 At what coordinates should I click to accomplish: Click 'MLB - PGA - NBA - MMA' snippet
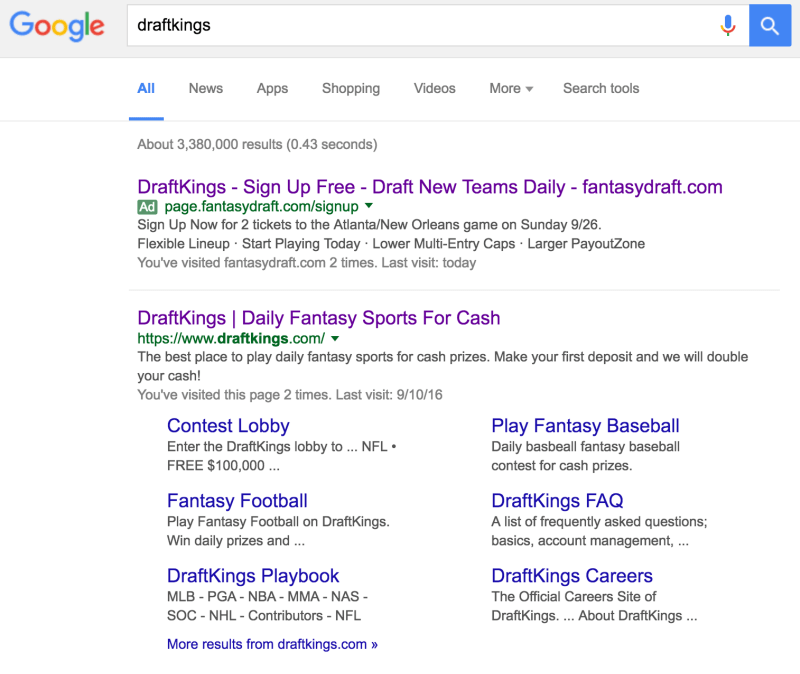pos(267,606)
